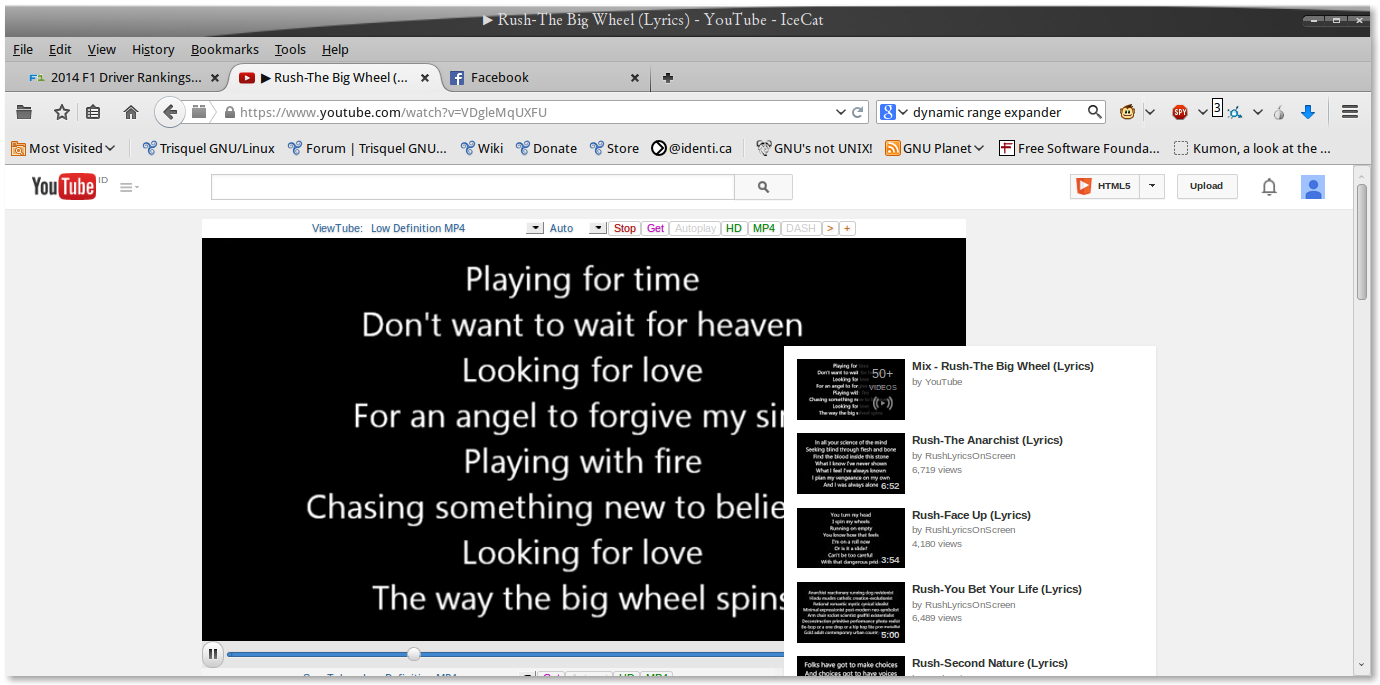Reload the page with the refresh icon
This screenshot has width=1380, height=685.
tap(857, 112)
